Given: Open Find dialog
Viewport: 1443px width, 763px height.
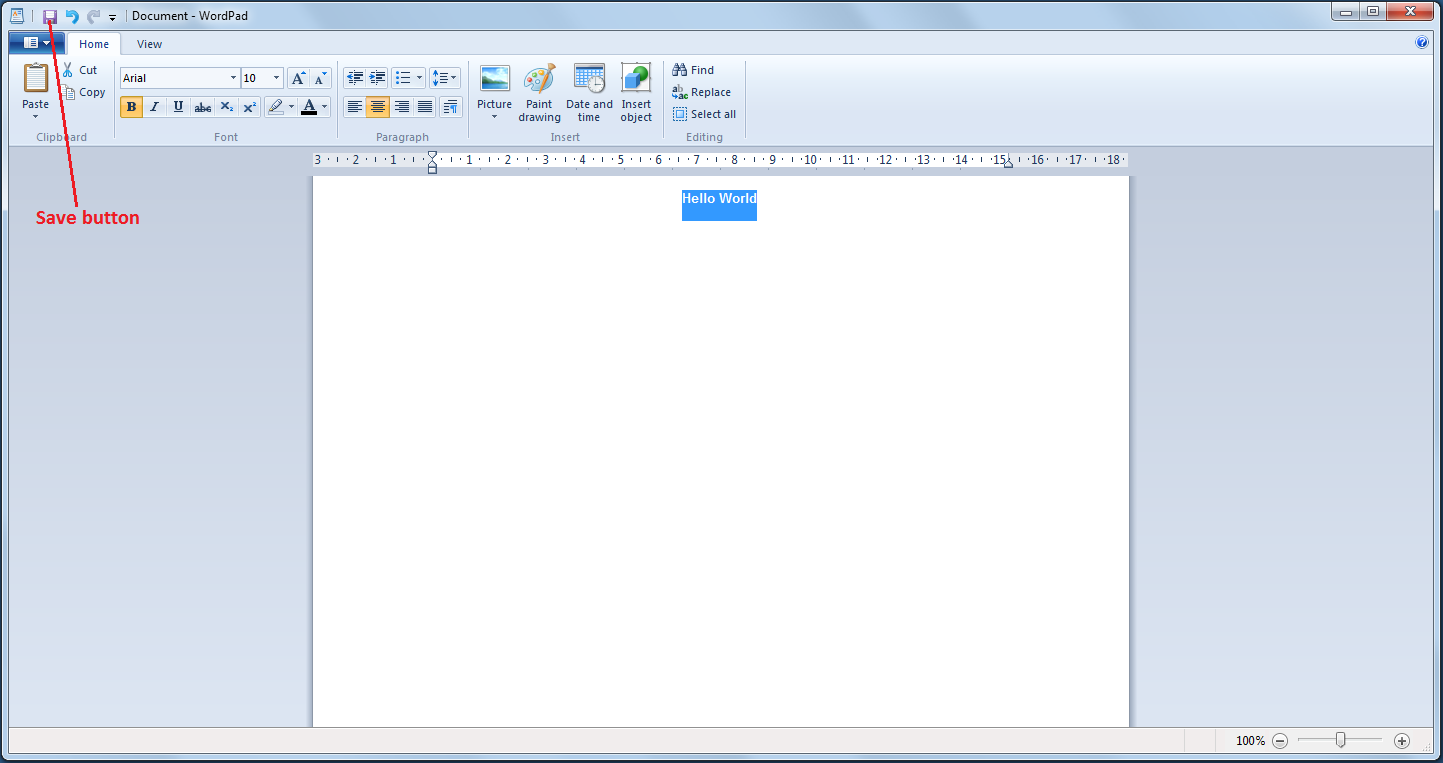Looking at the screenshot, I should [693, 70].
